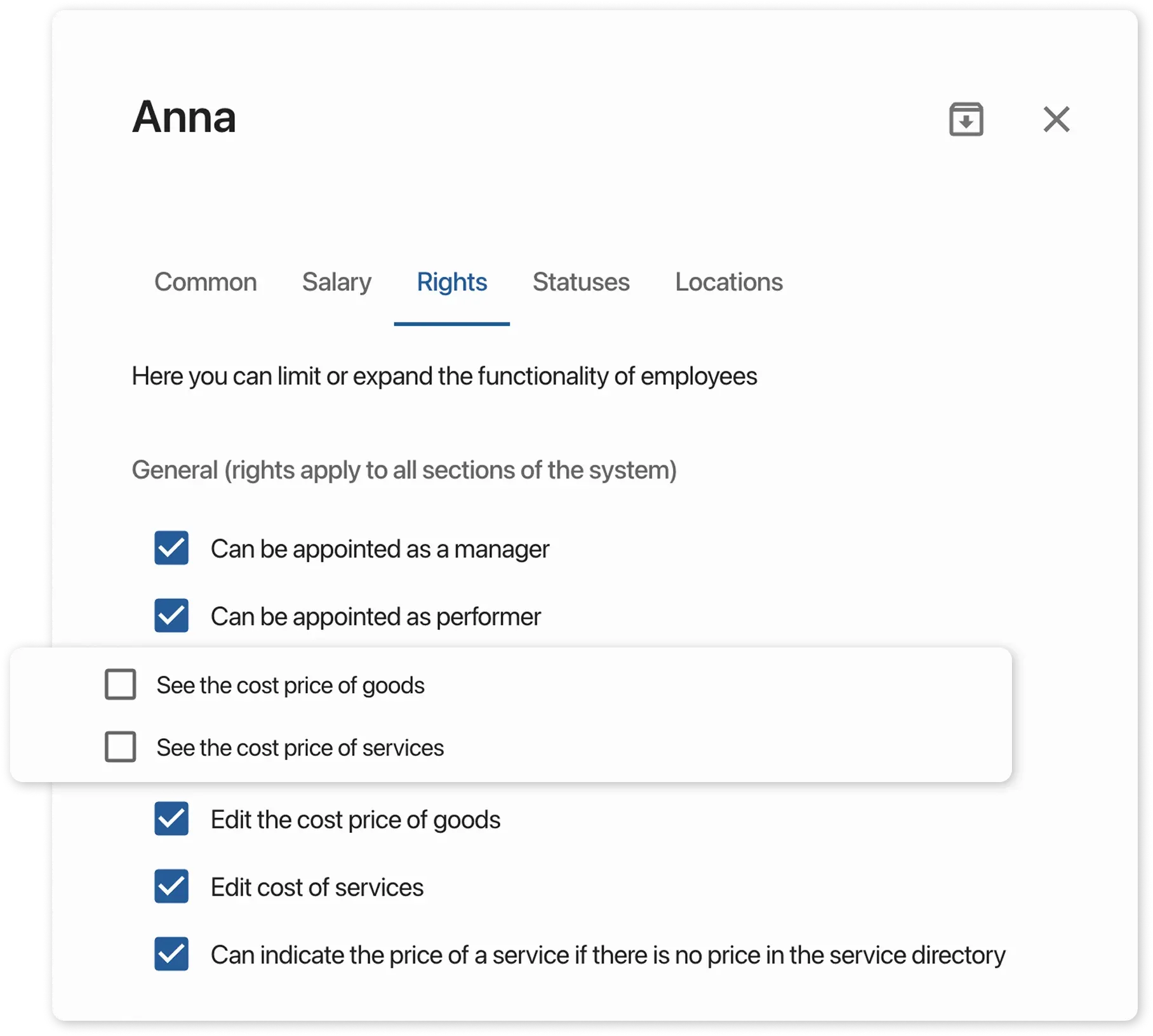
Task: Open the Salary tab
Action: pos(337,282)
